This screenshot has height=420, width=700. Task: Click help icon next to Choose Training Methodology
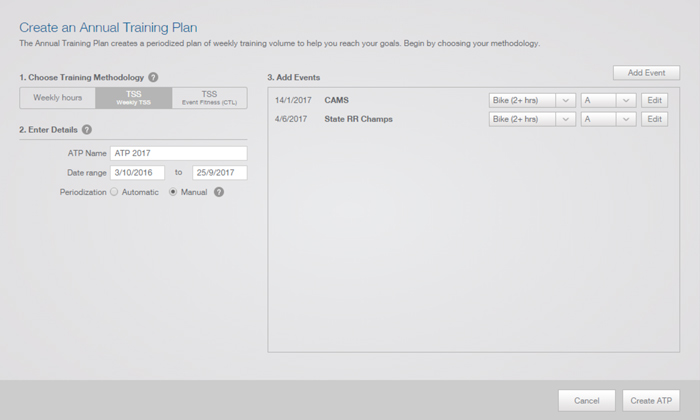pyautogui.click(x=153, y=77)
